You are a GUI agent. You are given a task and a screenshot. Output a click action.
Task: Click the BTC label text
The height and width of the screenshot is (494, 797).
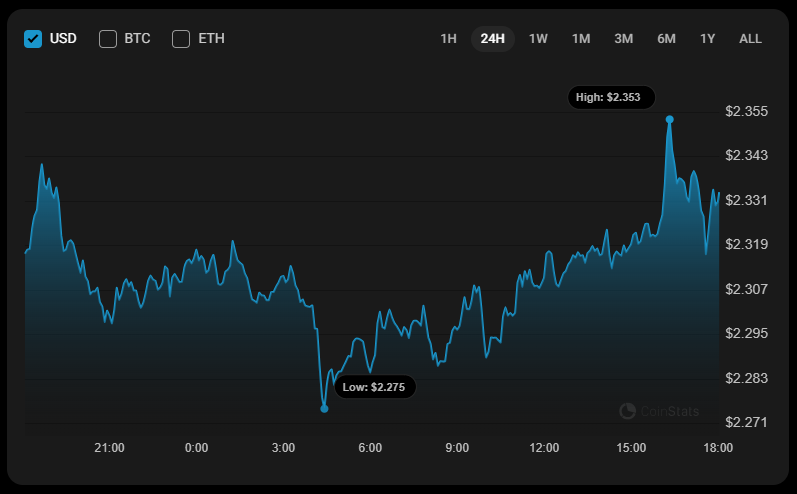tap(138, 39)
